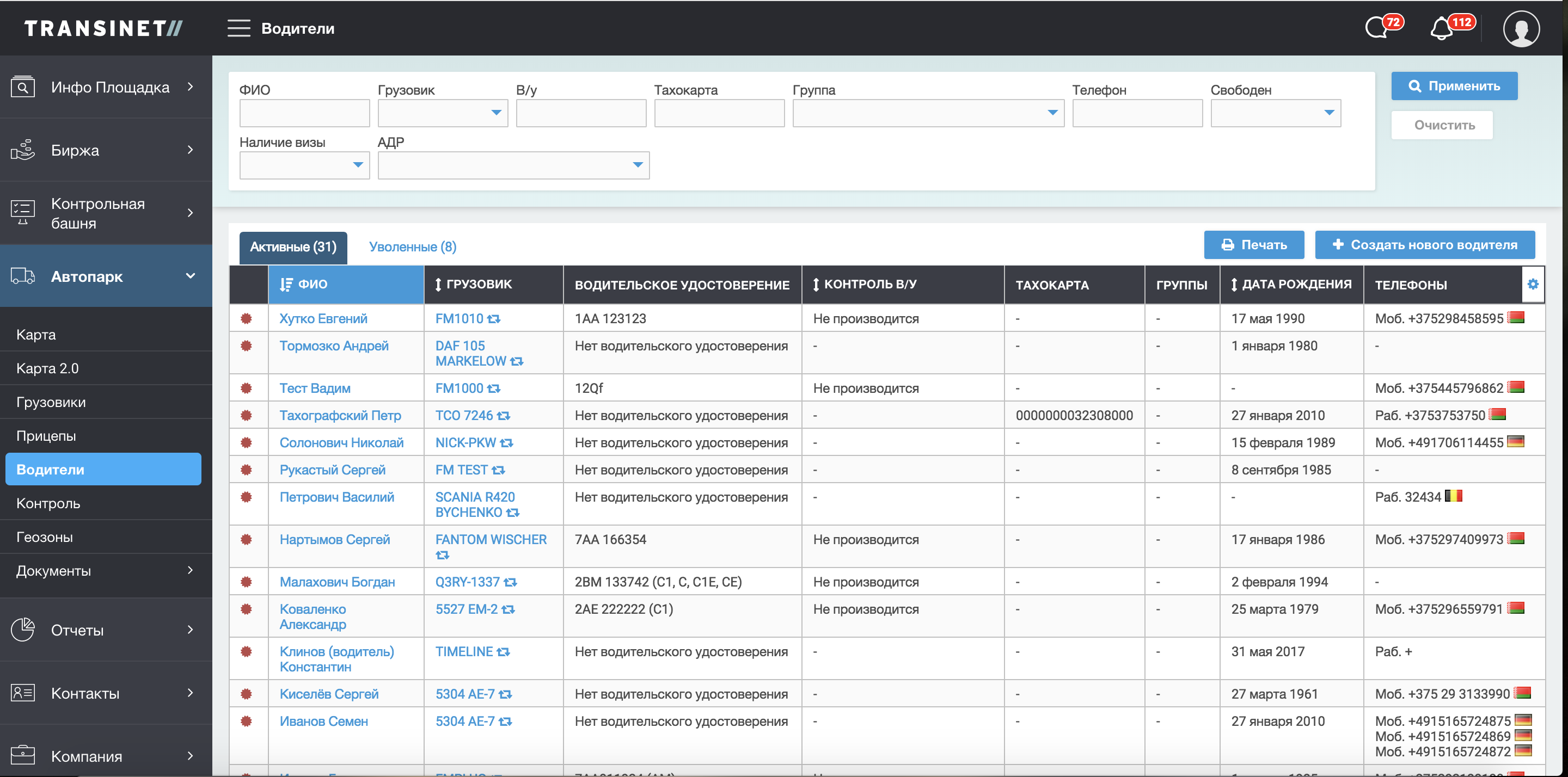Open the Наличие визы dropdown
Image resolution: width=1568 pixels, height=777 pixels.
pos(304,165)
